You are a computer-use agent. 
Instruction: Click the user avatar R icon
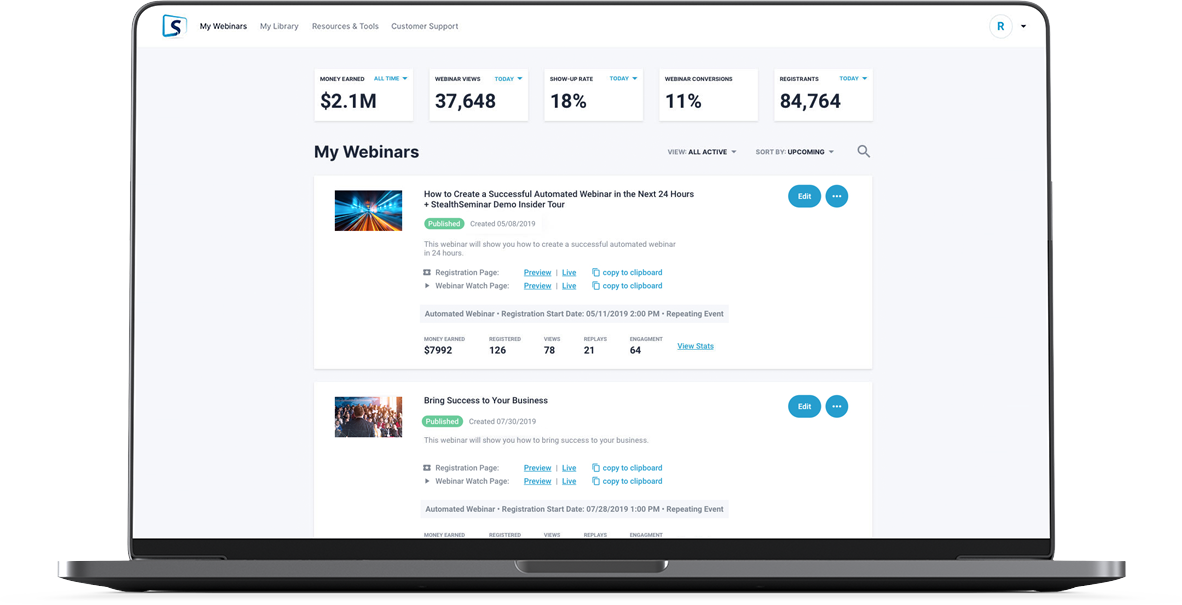(x=1000, y=27)
